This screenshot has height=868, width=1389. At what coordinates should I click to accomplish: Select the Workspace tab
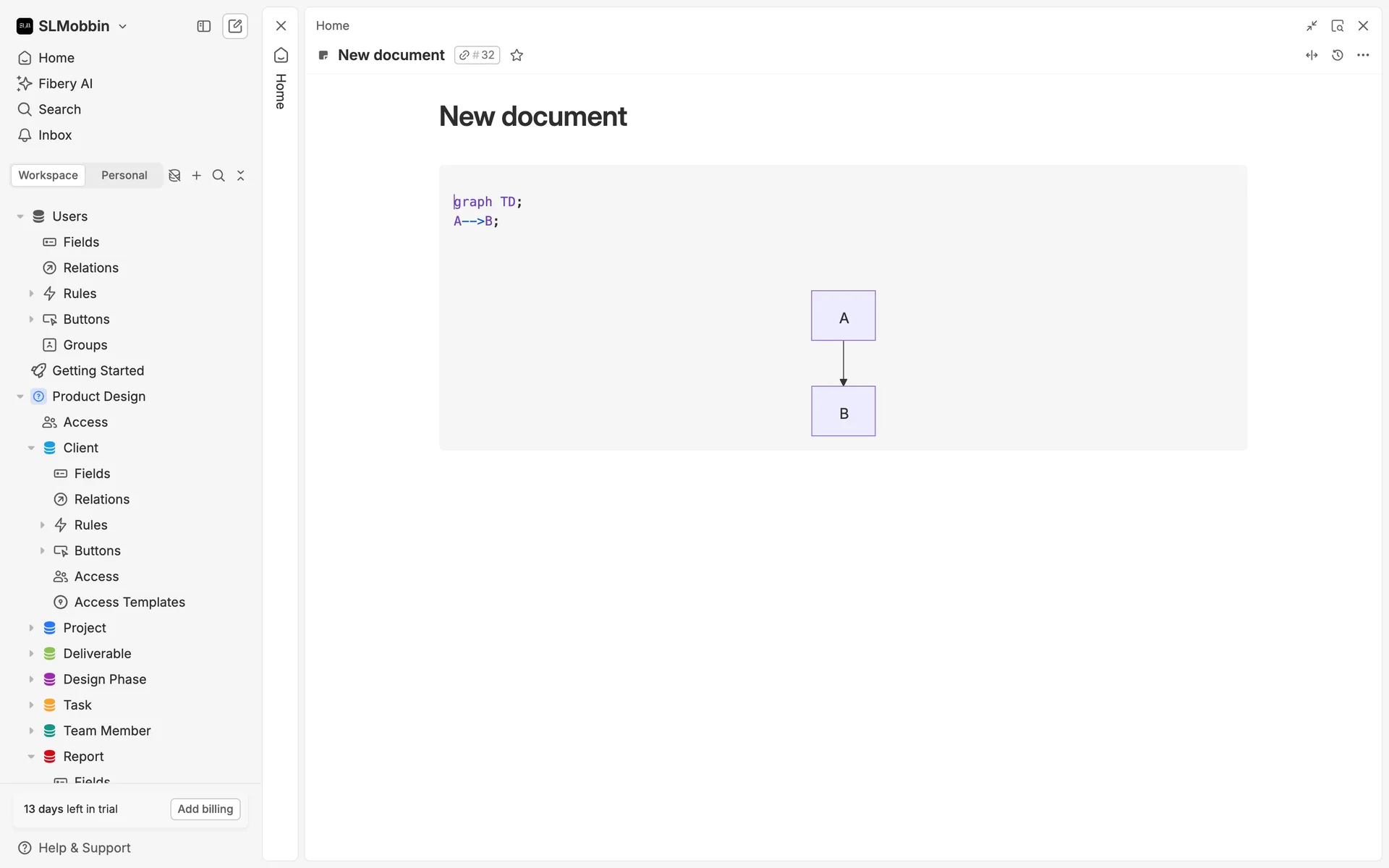tap(48, 175)
